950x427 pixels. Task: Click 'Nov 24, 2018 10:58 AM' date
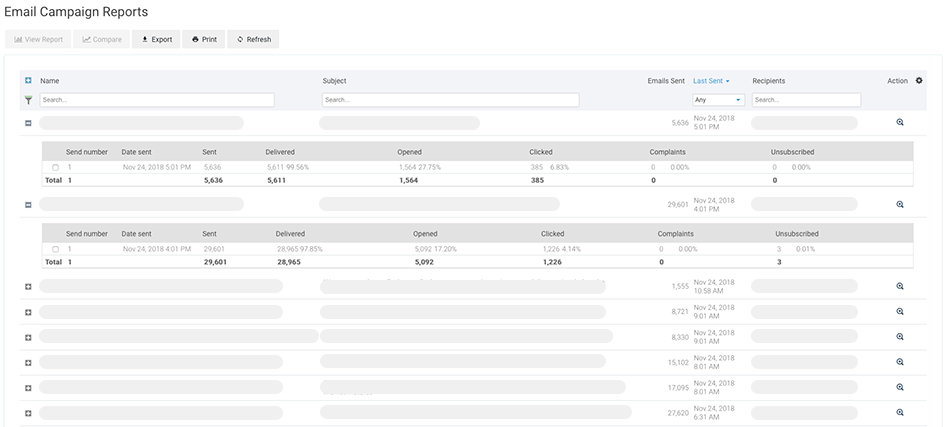(x=714, y=286)
